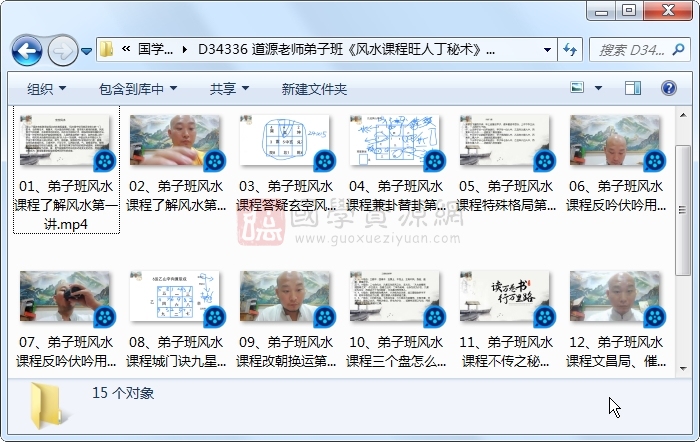Screen dimensions: 700x442
Task: Expand the view options dropdown arrow
Action: [598, 88]
